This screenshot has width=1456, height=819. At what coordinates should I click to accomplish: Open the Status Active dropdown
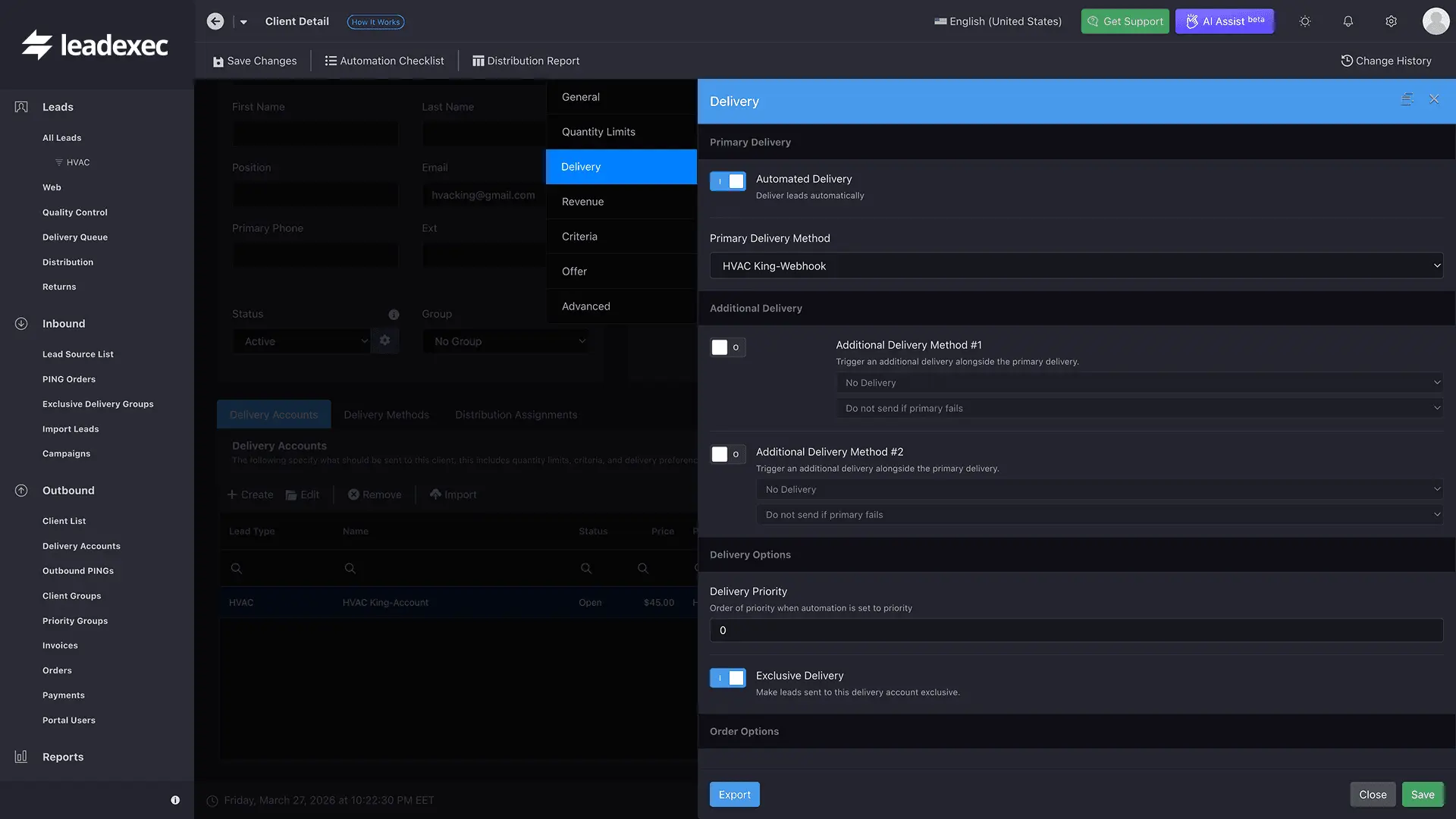301,341
